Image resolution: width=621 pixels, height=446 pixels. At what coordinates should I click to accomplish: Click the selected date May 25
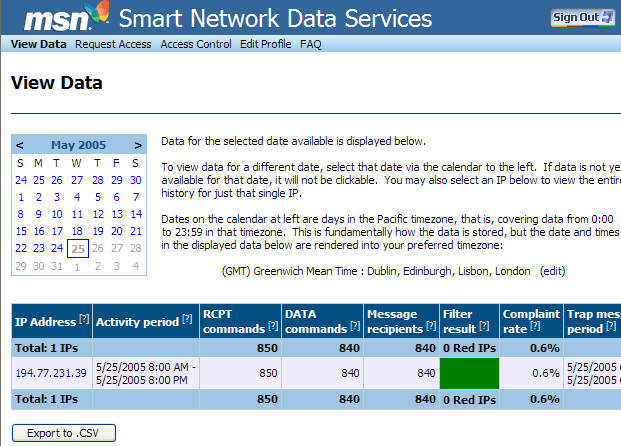(x=78, y=249)
